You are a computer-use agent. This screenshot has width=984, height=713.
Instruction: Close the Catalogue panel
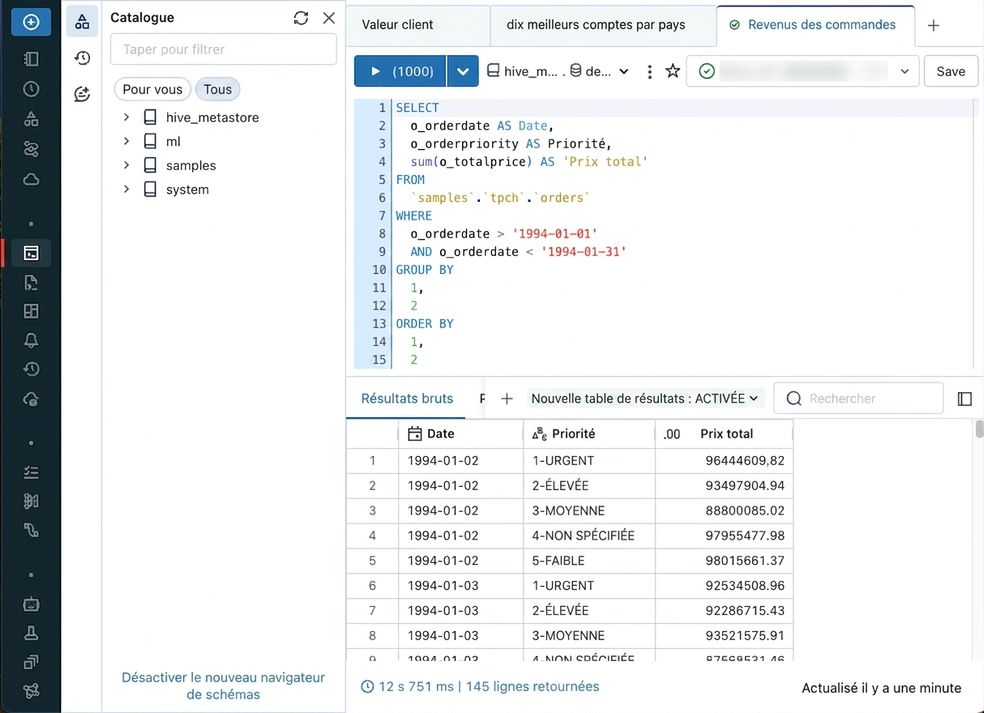point(329,18)
